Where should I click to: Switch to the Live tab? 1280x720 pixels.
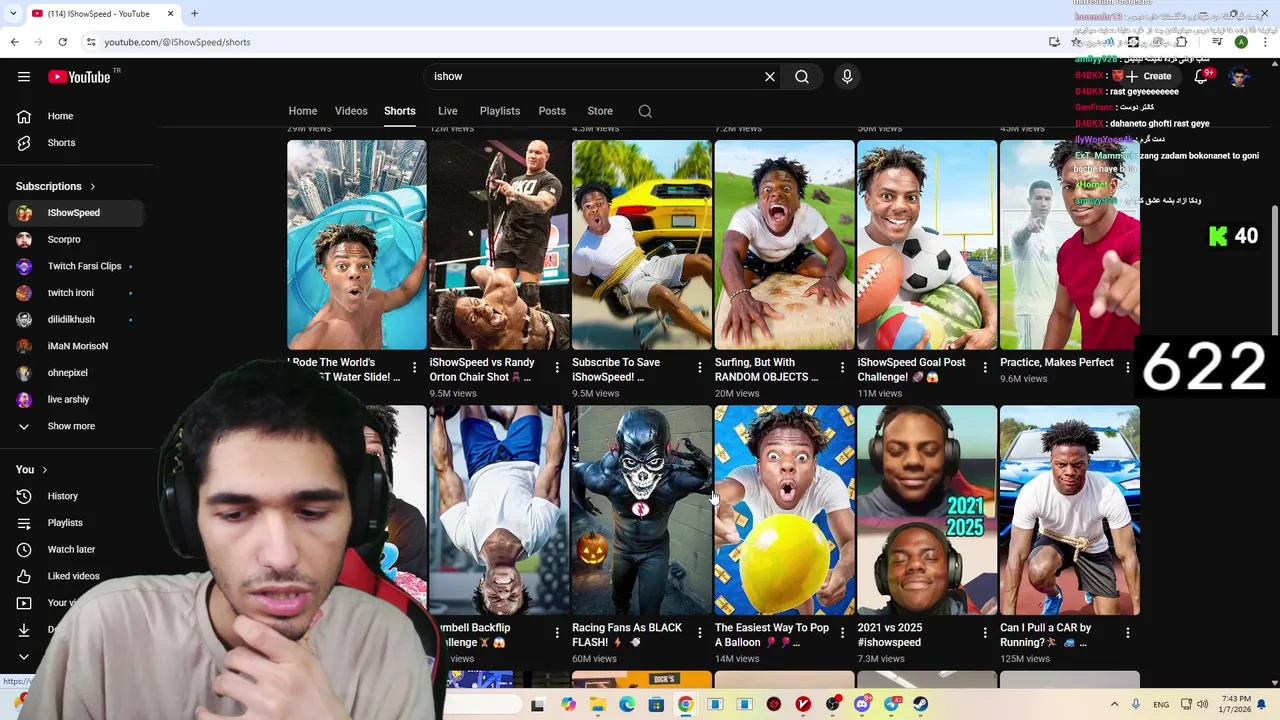448,111
